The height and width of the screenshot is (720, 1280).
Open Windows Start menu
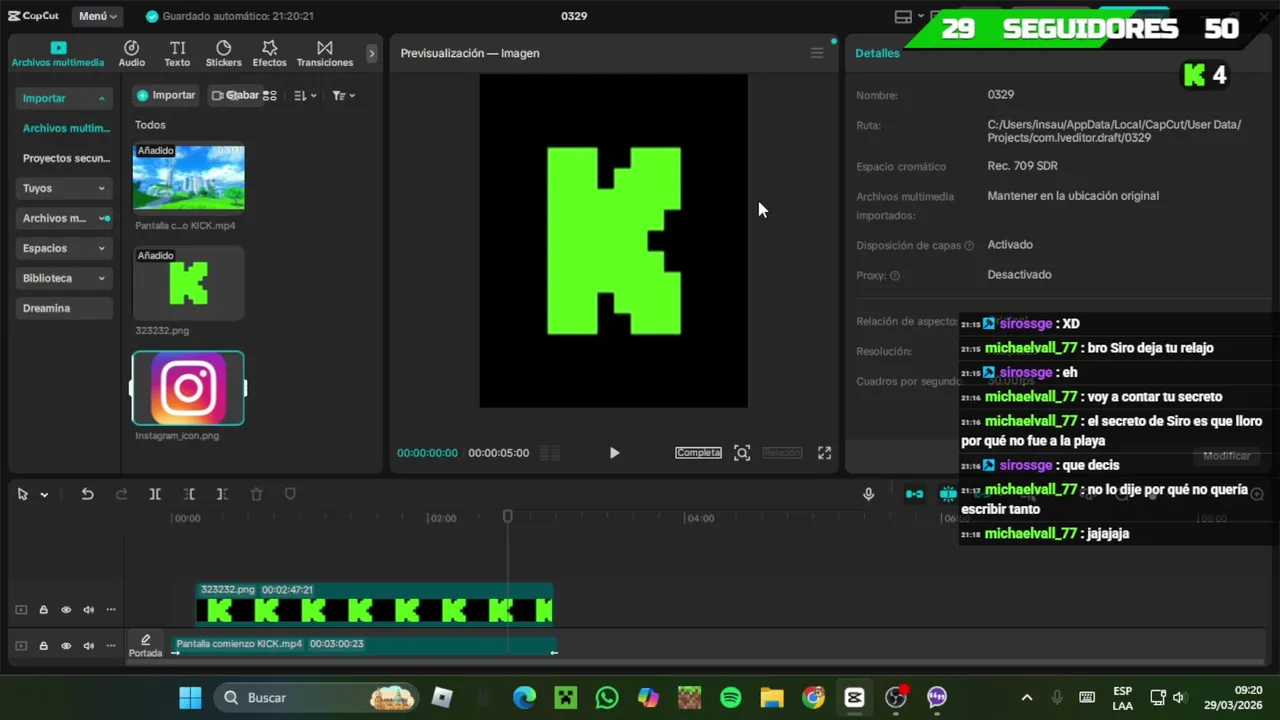190,697
